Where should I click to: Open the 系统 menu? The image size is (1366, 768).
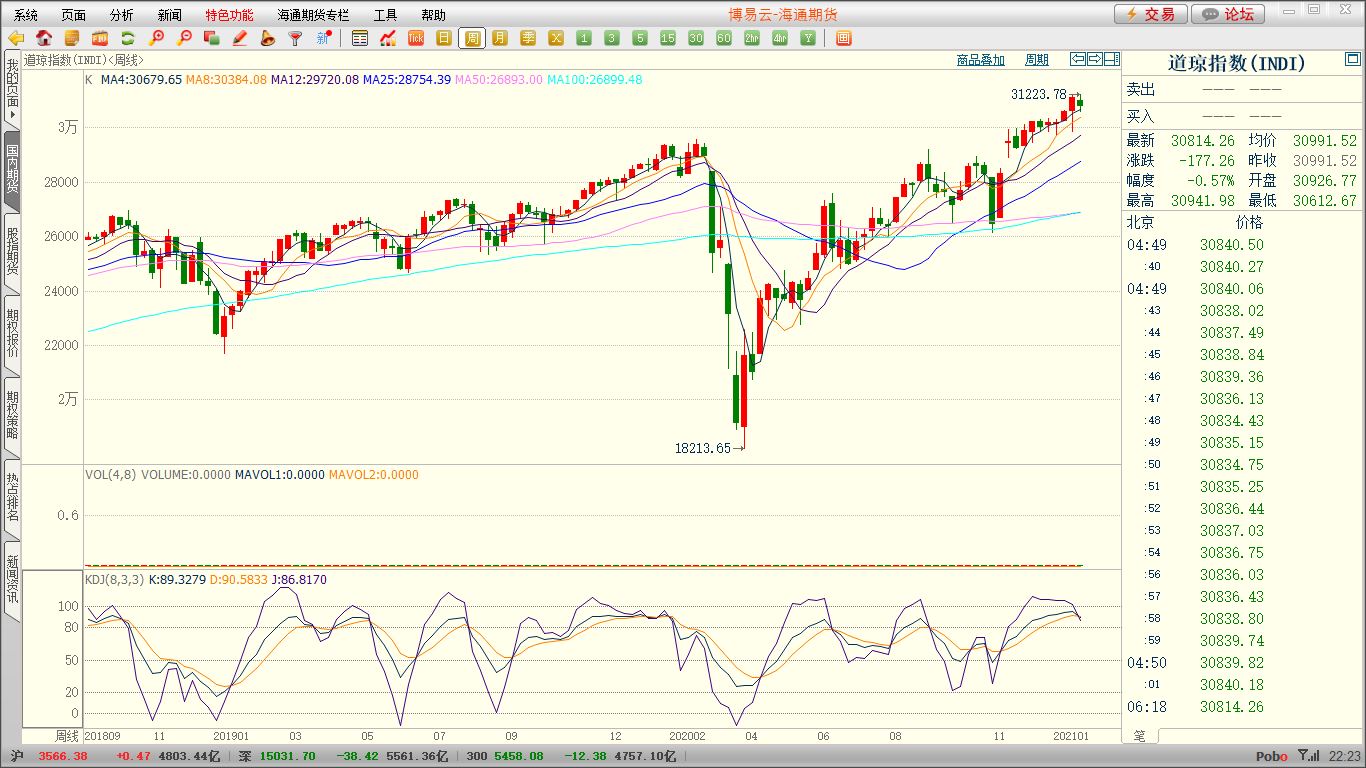tap(26, 15)
